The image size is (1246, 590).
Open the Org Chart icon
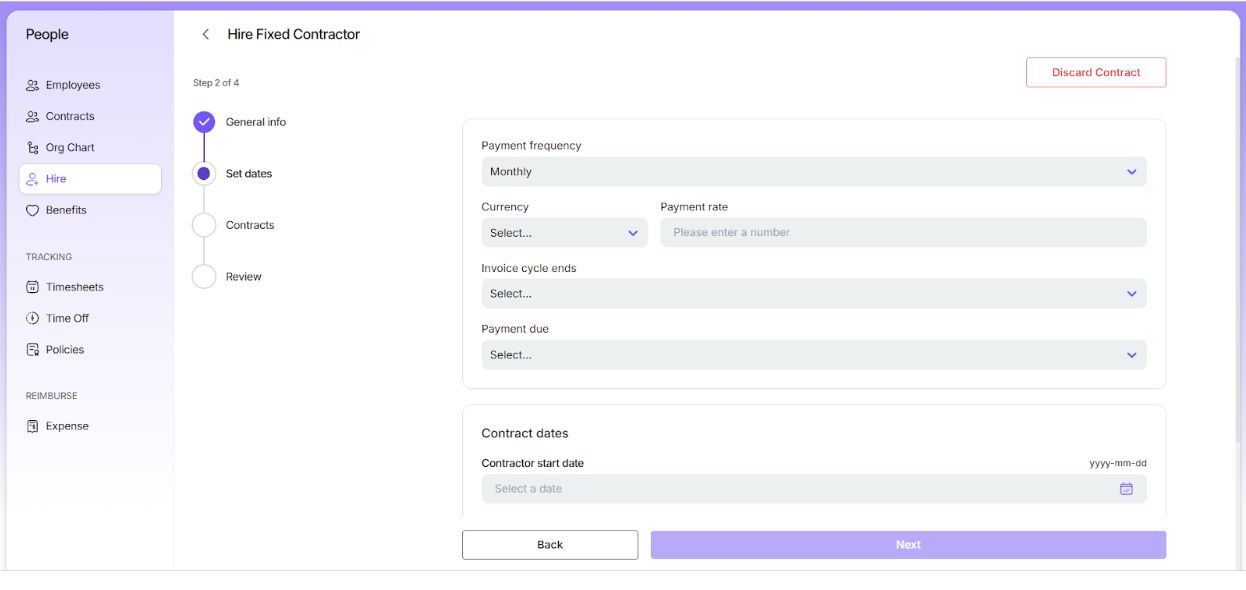33,148
